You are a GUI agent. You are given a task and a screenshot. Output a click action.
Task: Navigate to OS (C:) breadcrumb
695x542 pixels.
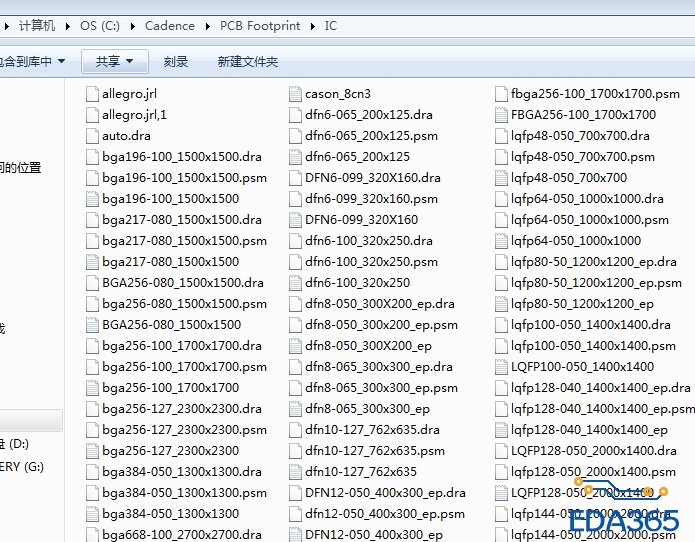tap(100, 26)
